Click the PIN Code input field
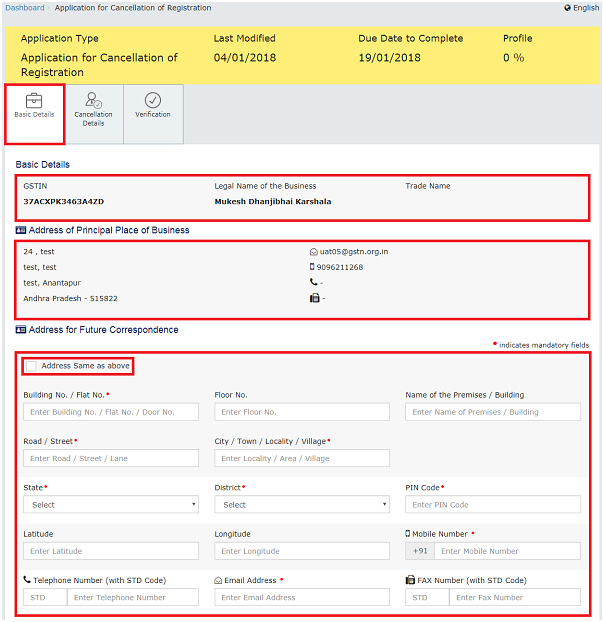 pyautogui.click(x=493, y=504)
